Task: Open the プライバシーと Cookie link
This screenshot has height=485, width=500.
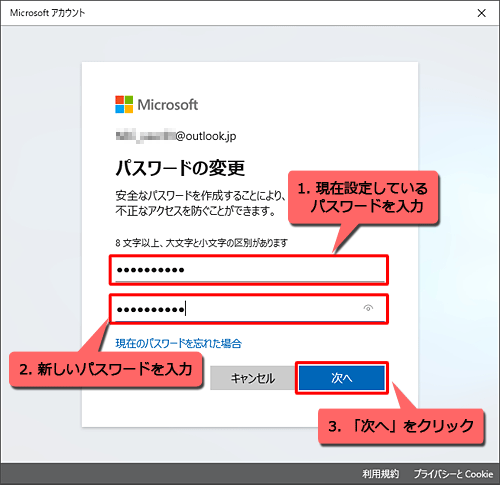Action: tap(453, 474)
